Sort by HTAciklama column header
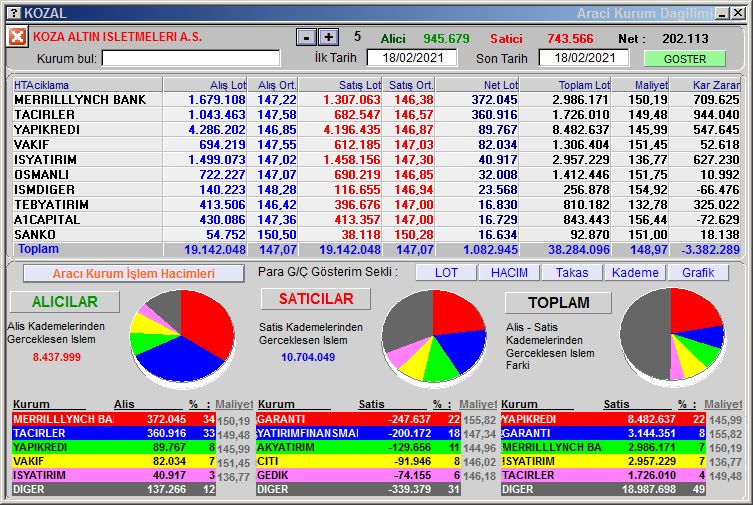 point(87,85)
